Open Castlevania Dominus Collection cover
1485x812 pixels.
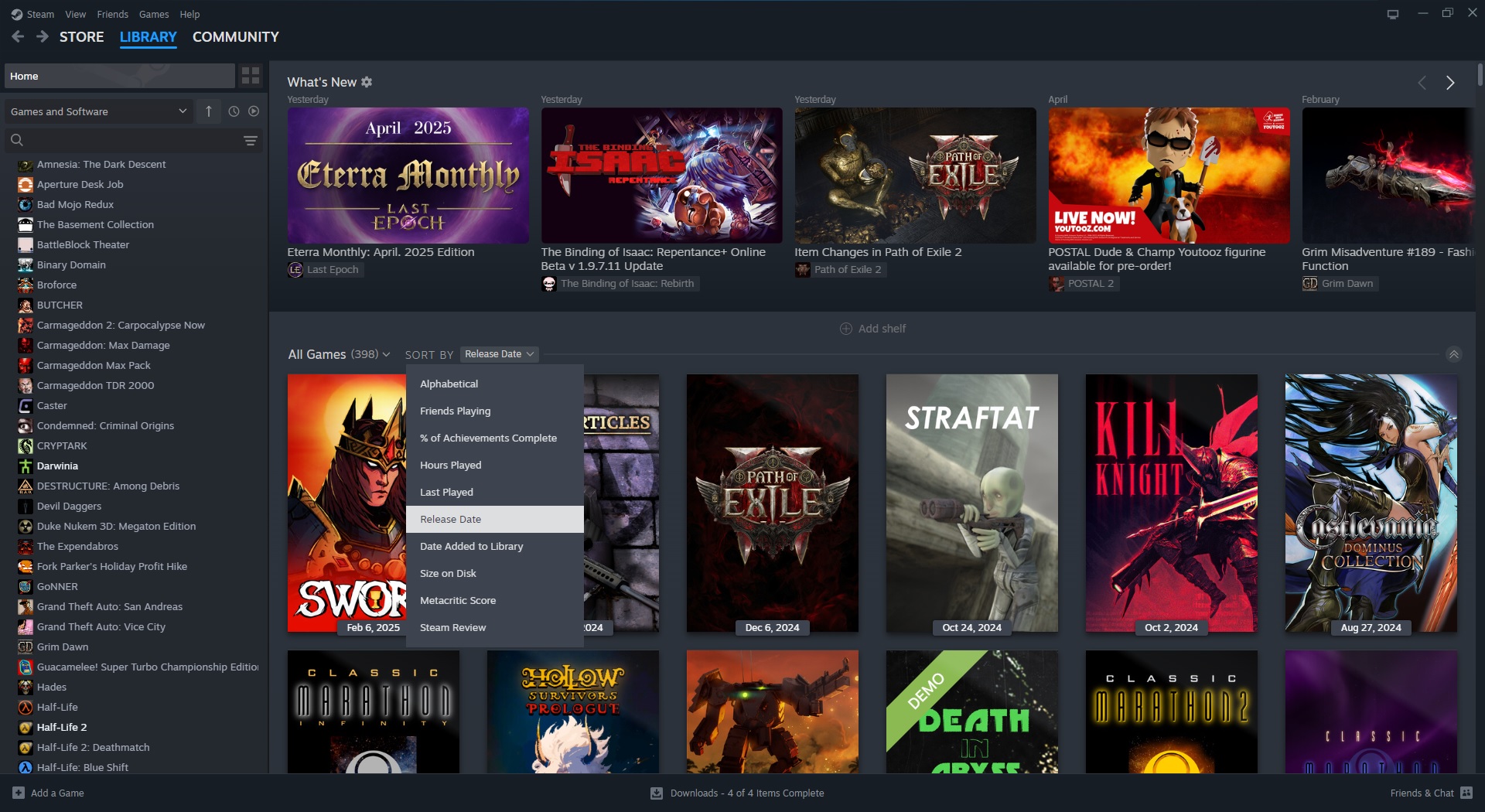pos(1371,503)
